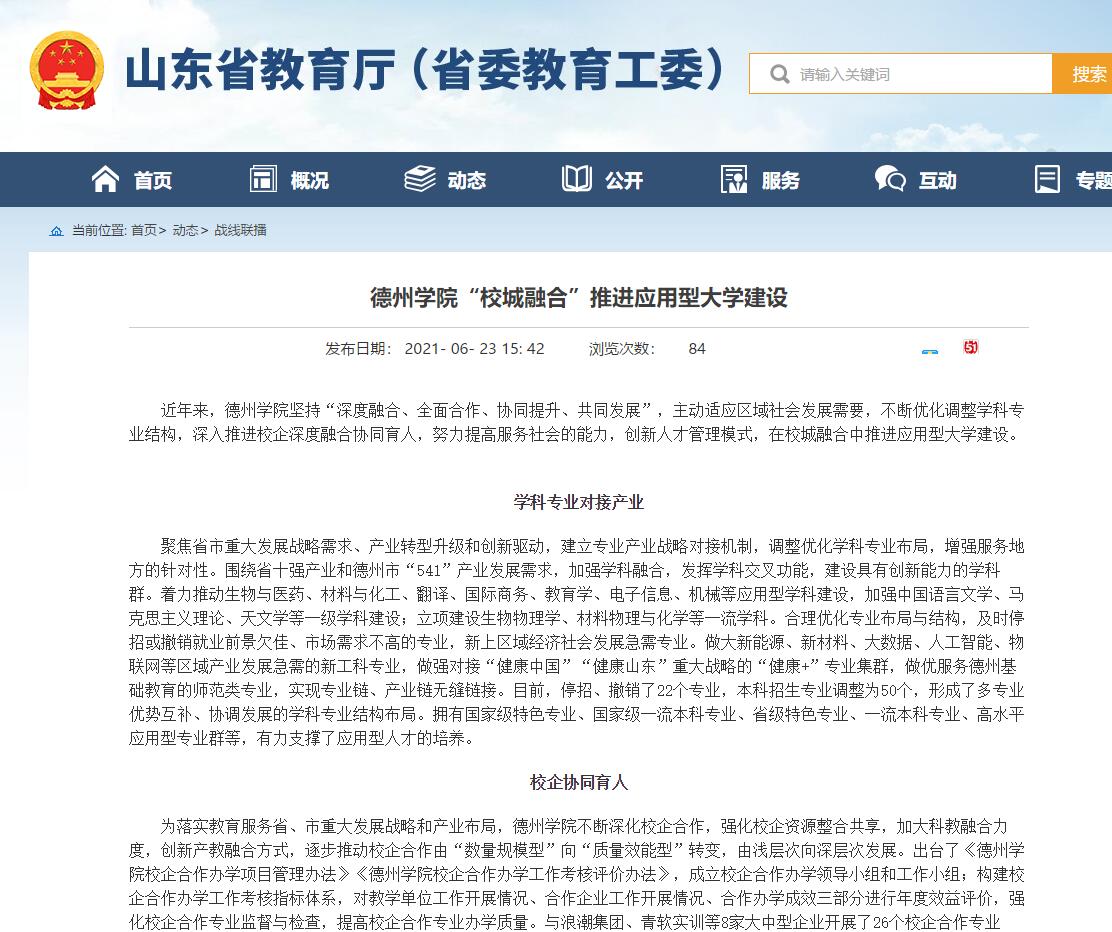Open 战线联播 breadcrumb link
Viewport: 1112px width, 932px height.
click(x=240, y=230)
